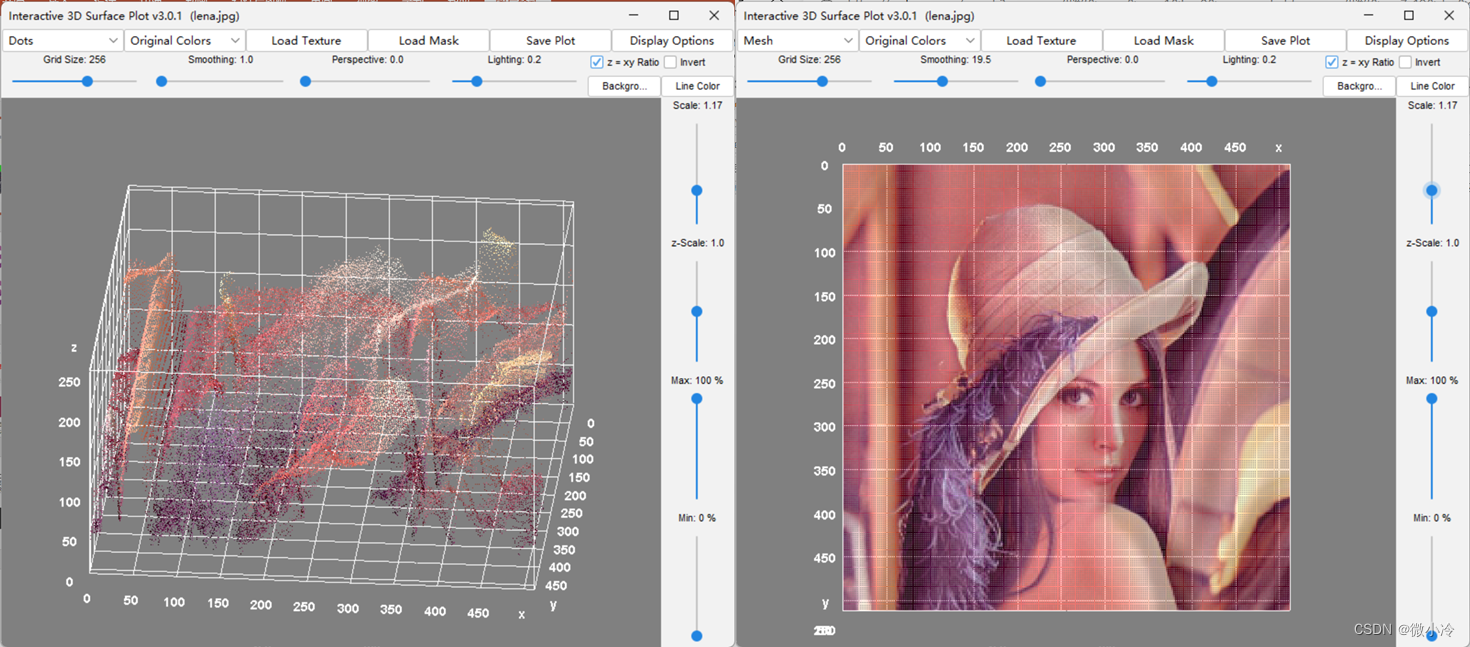
Task: Check Invert box in right window
Action: pyautogui.click(x=1405, y=62)
